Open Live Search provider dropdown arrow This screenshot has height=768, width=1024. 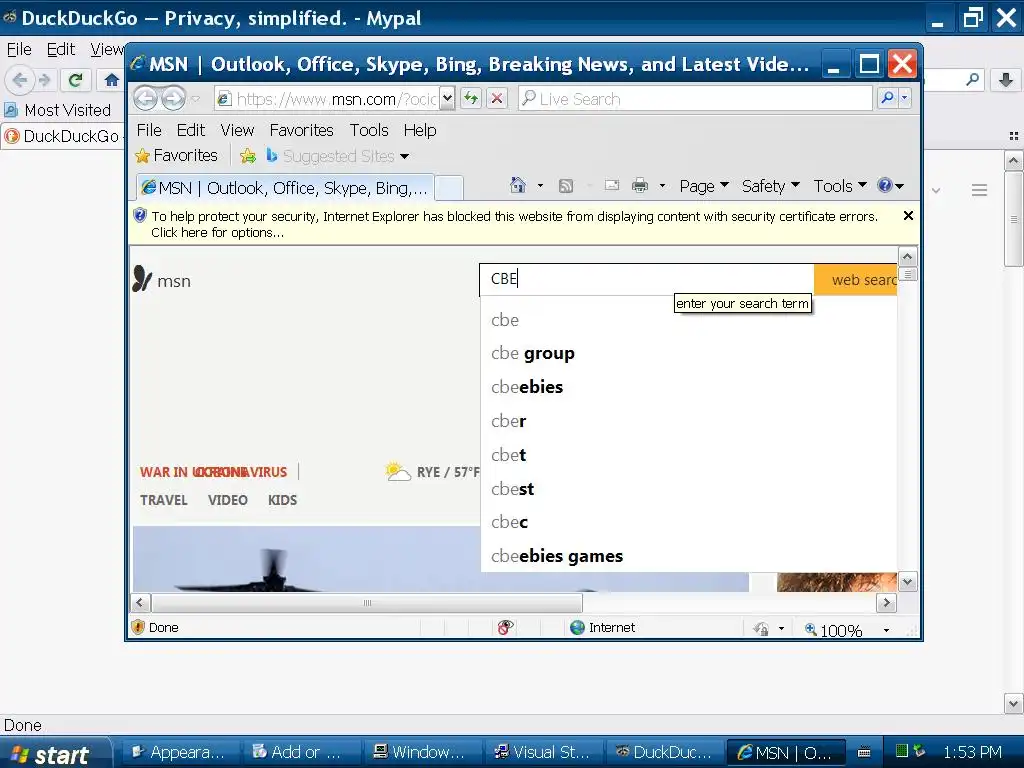pos(904,99)
